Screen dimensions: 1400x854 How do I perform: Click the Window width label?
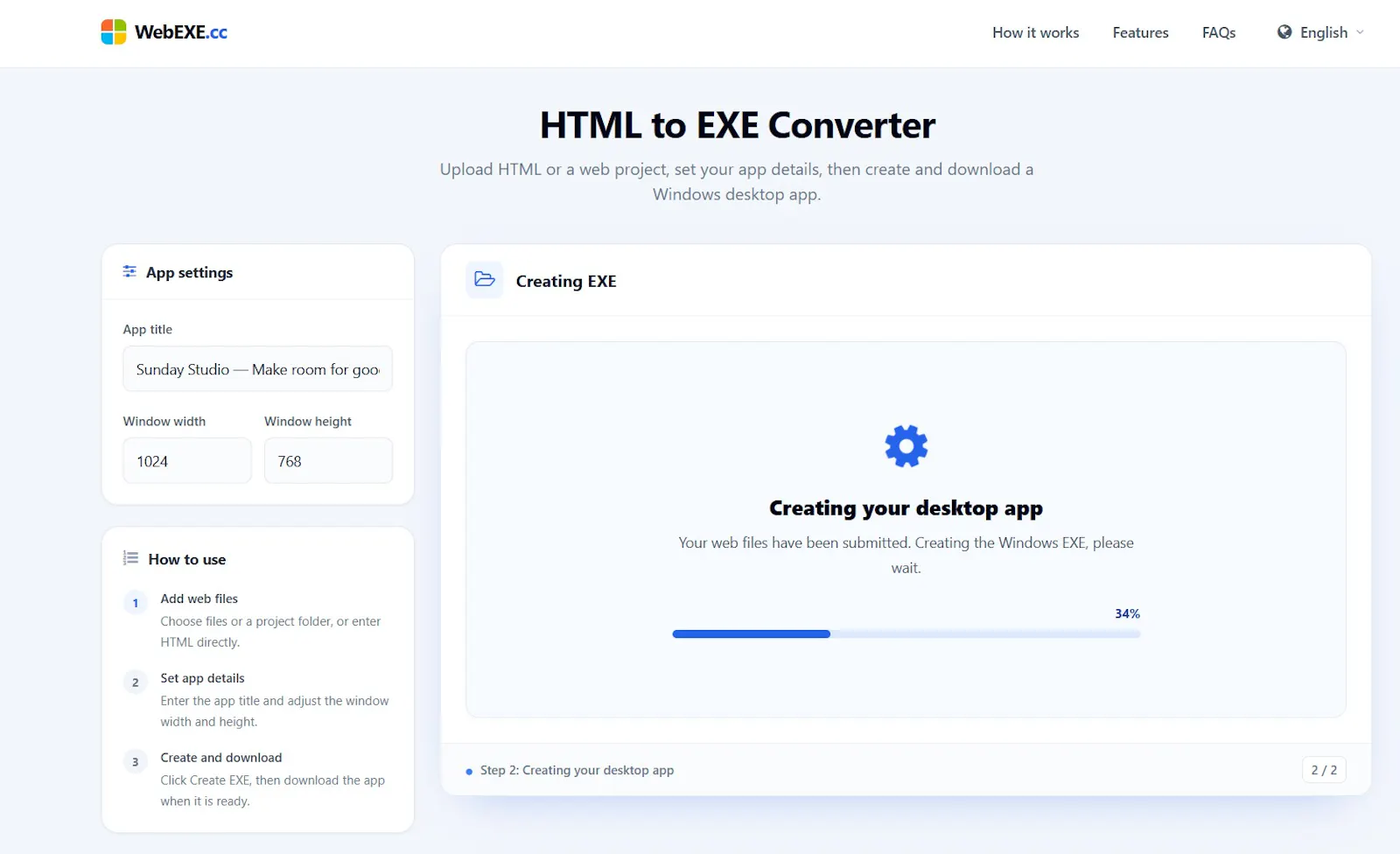pyautogui.click(x=164, y=421)
